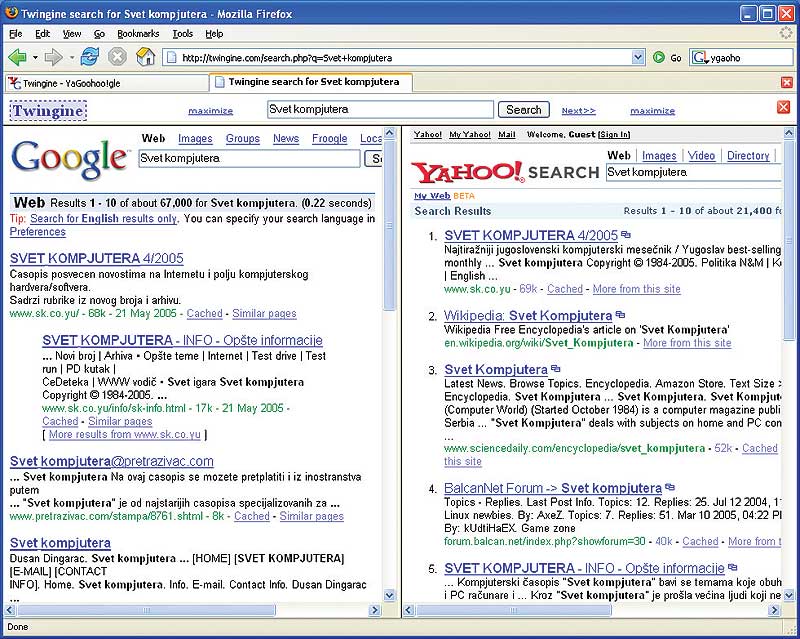Click the green Back arrow button
The image size is (800, 639).
(x=18, y=58)
